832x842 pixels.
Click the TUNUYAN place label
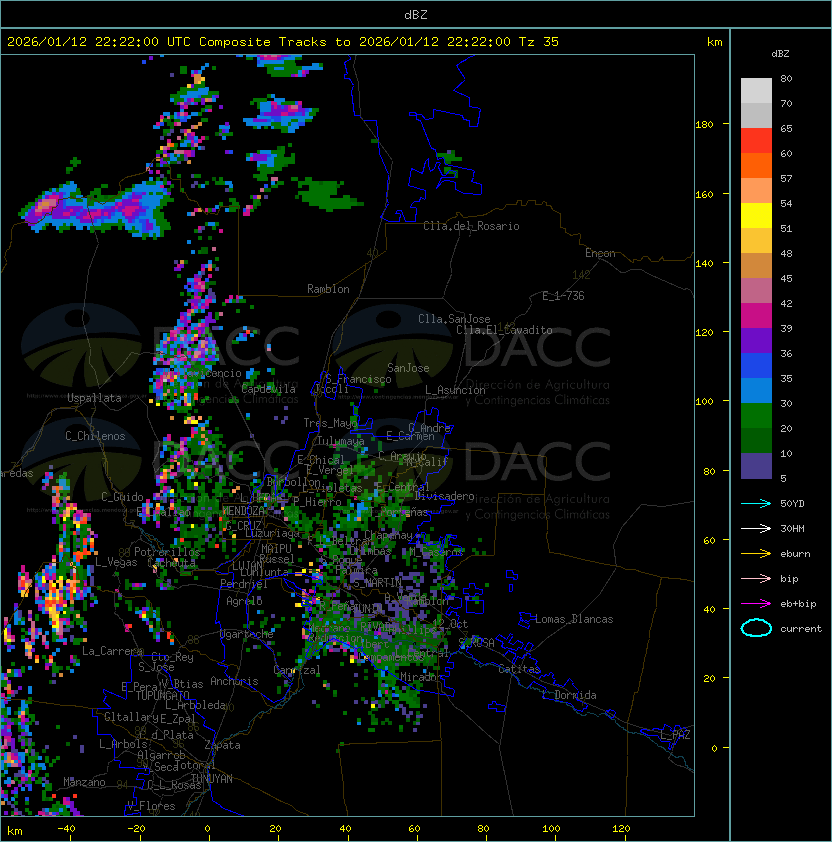(x=212, y=779)
